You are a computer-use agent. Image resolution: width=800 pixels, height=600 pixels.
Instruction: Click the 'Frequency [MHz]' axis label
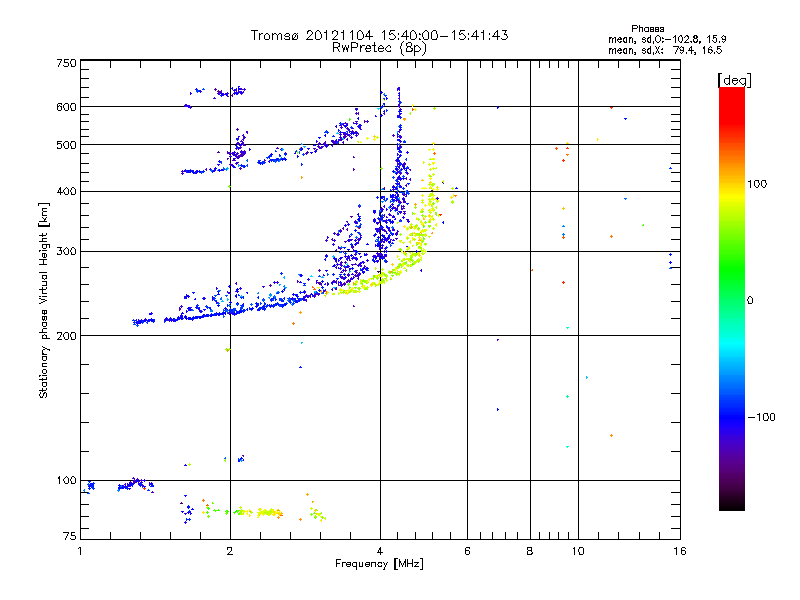pyautogui.click(x=379, y=564)
